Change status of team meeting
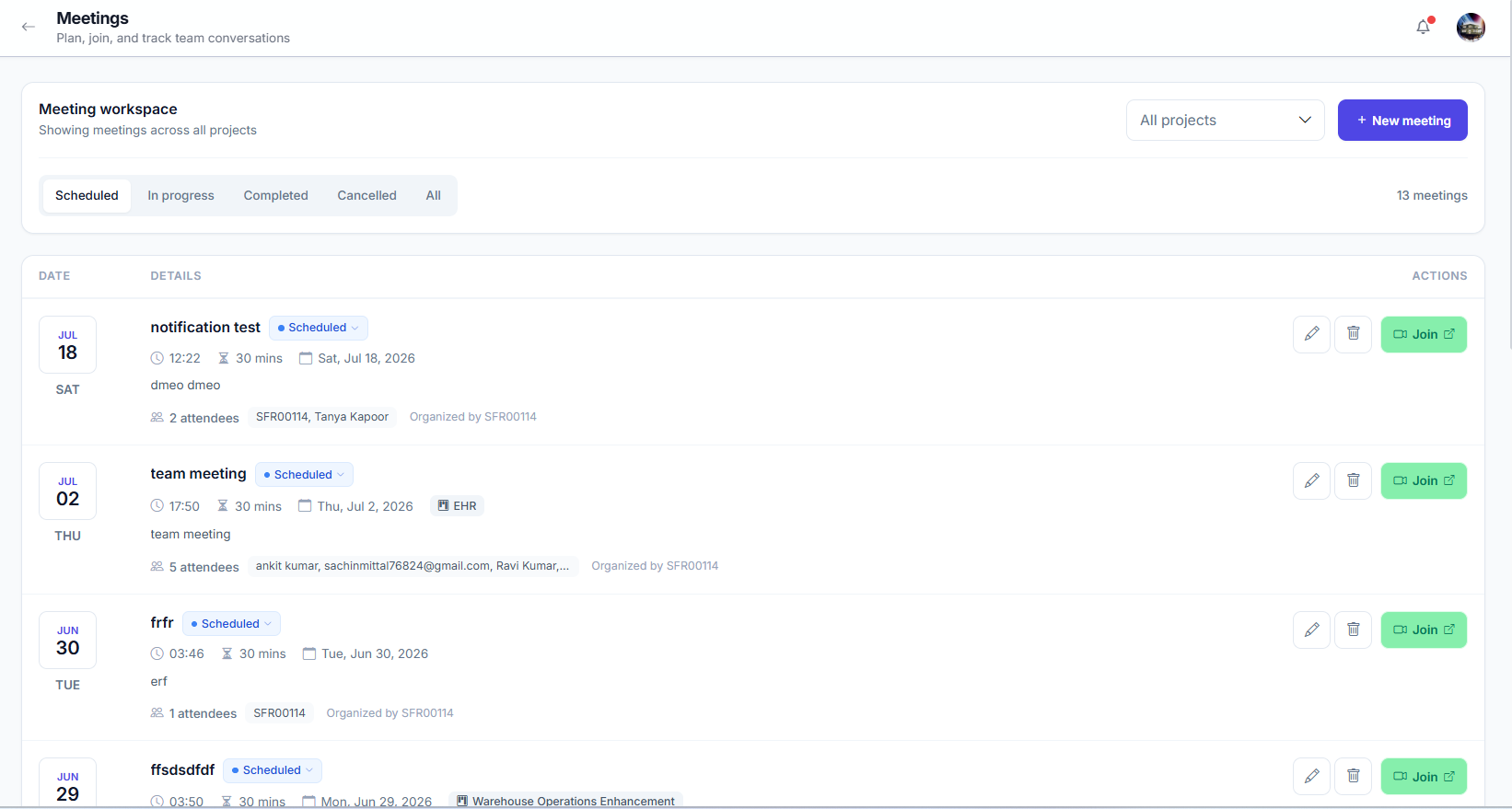The image size is (1512, 809). click(304, 474)
